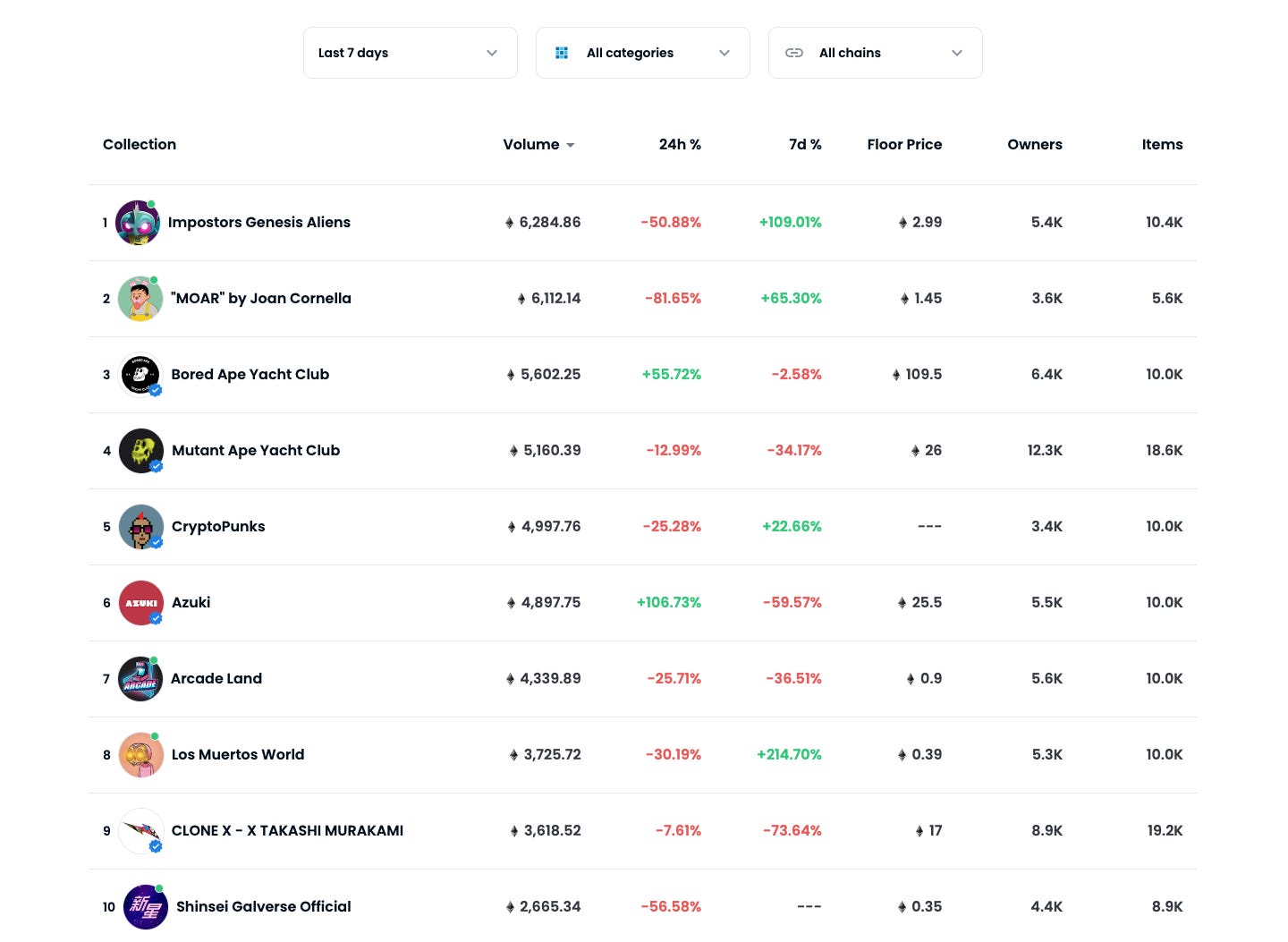Click the +55.72% 24h value

[672, 374]
